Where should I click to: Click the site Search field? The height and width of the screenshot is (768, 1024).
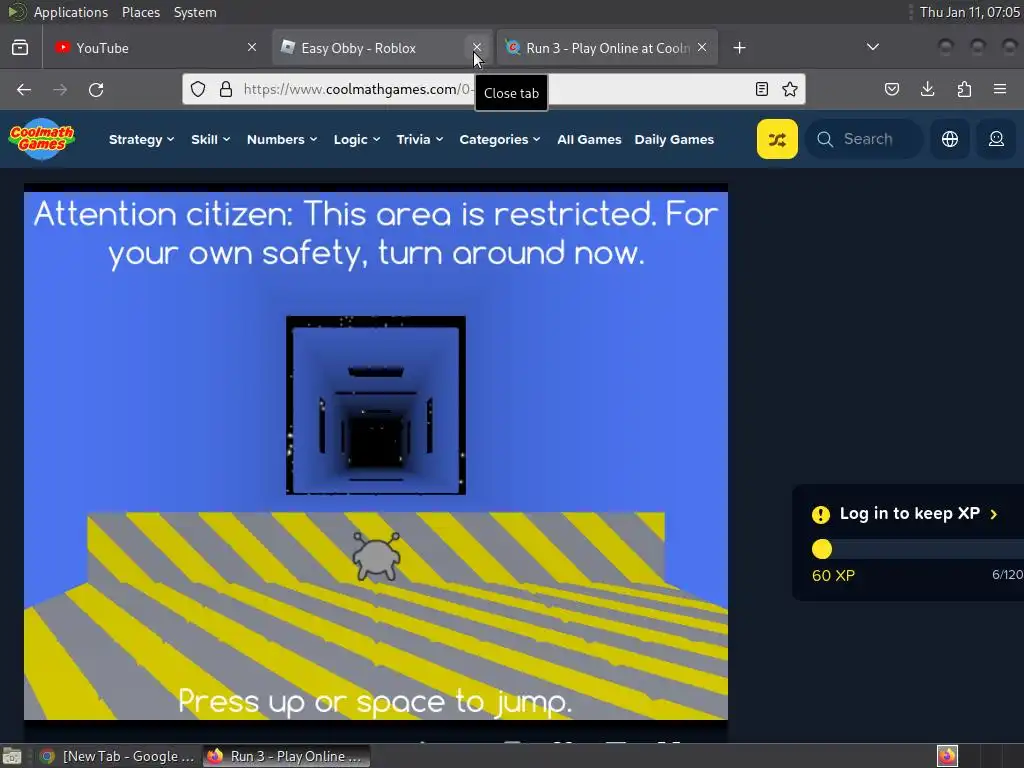(x=865, y=138)
